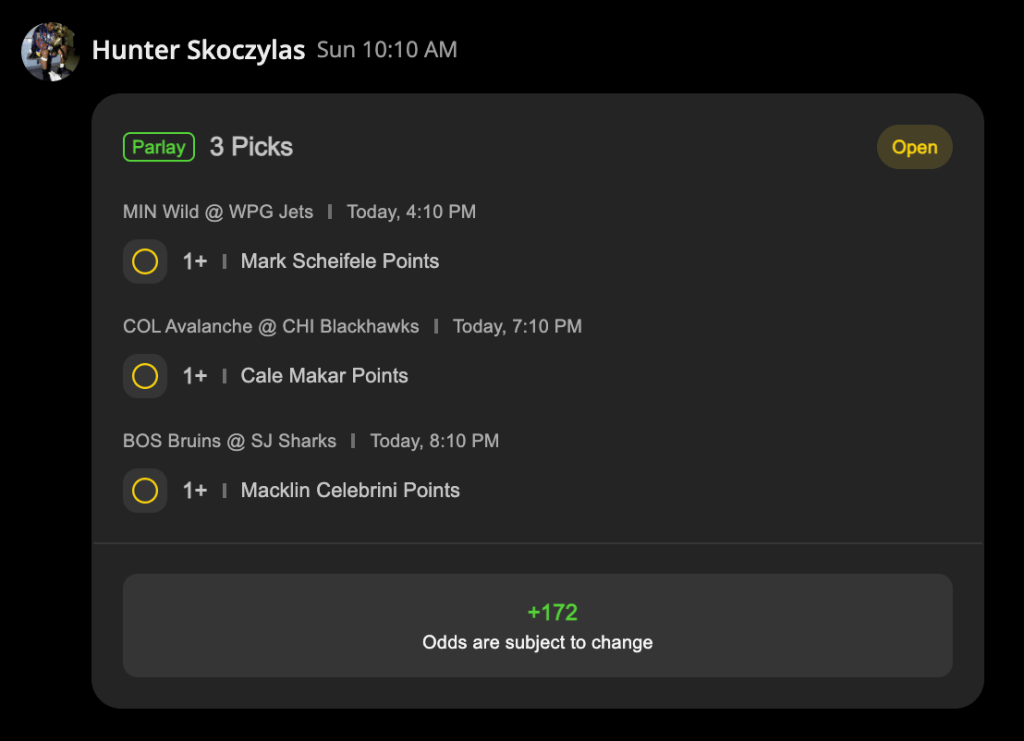The height and width of the screenshot is (741, 1024).
Task: Select the Cale Makar Points pick
Action: tap(324, 376)
